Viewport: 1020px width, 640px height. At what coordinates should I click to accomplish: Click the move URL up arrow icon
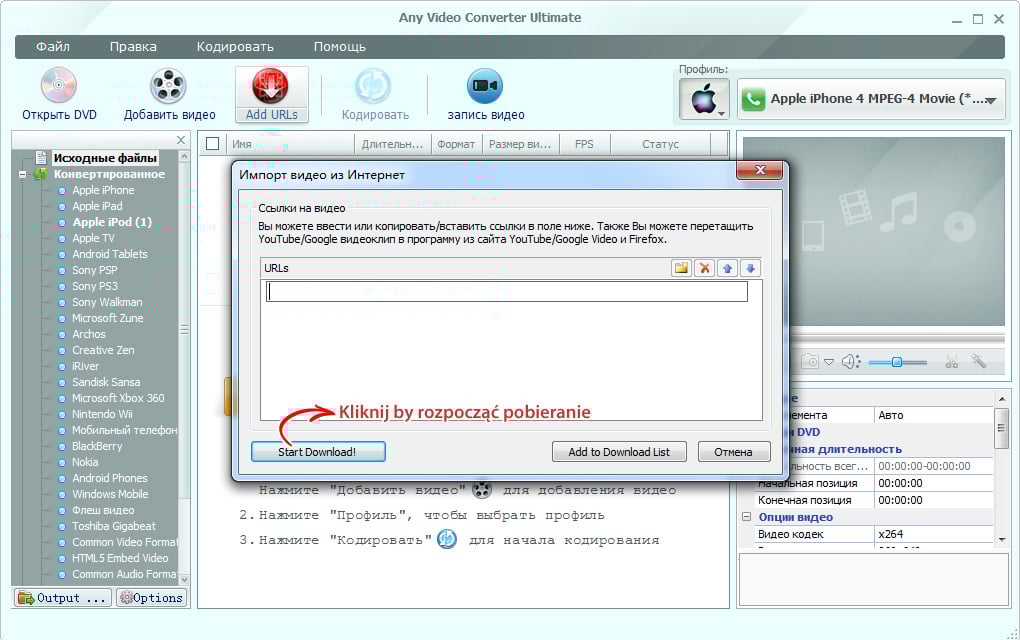pos(727,268)
